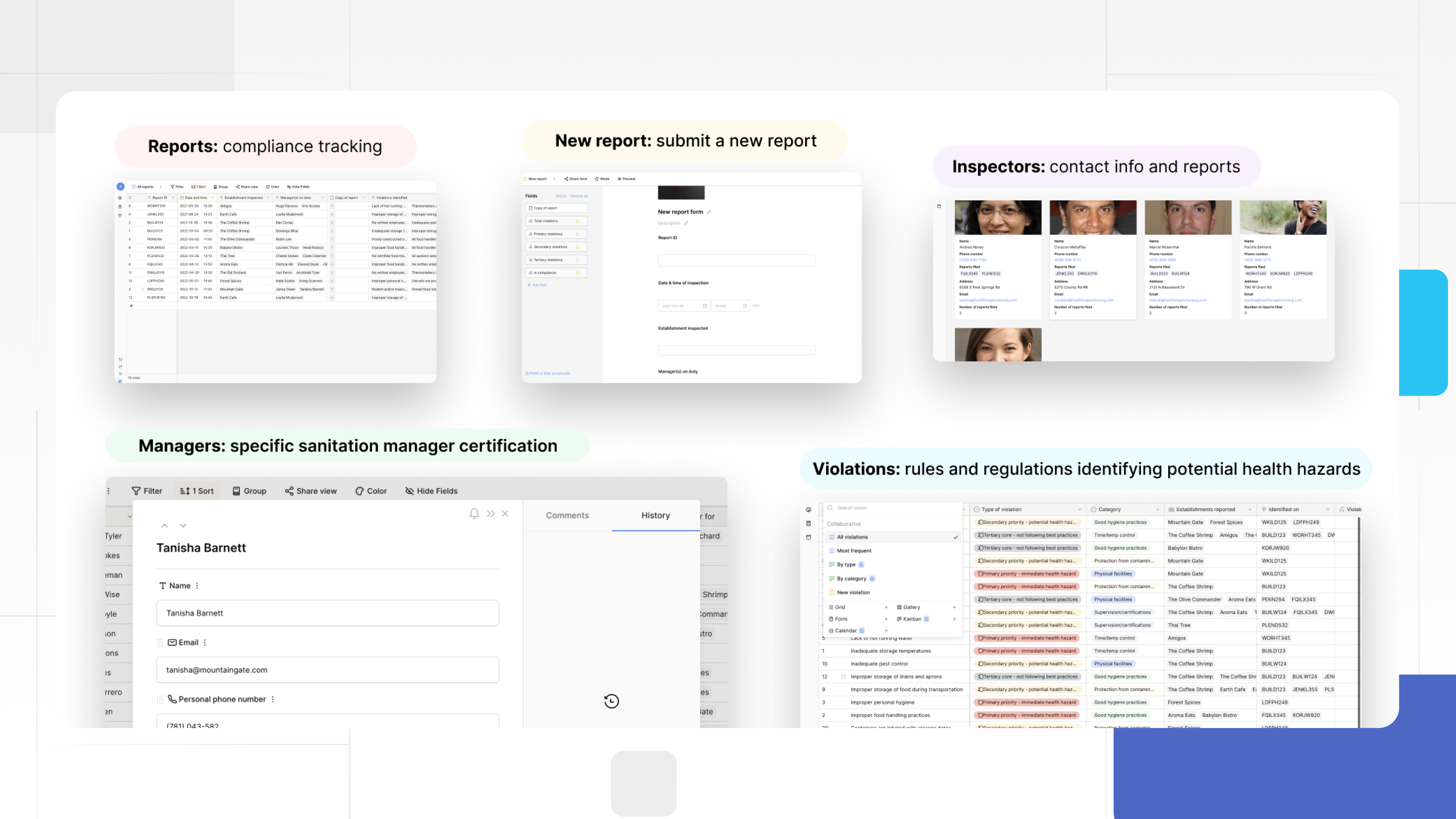Viewport: 1456px width, 819px height.
Task: Click the date input in the report form
Action: click(684, 306)
